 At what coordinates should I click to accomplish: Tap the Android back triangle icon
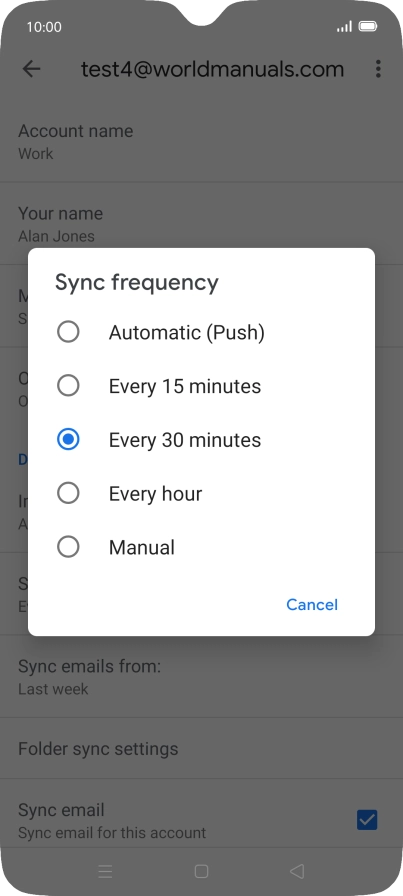click(x=297, y=871)
